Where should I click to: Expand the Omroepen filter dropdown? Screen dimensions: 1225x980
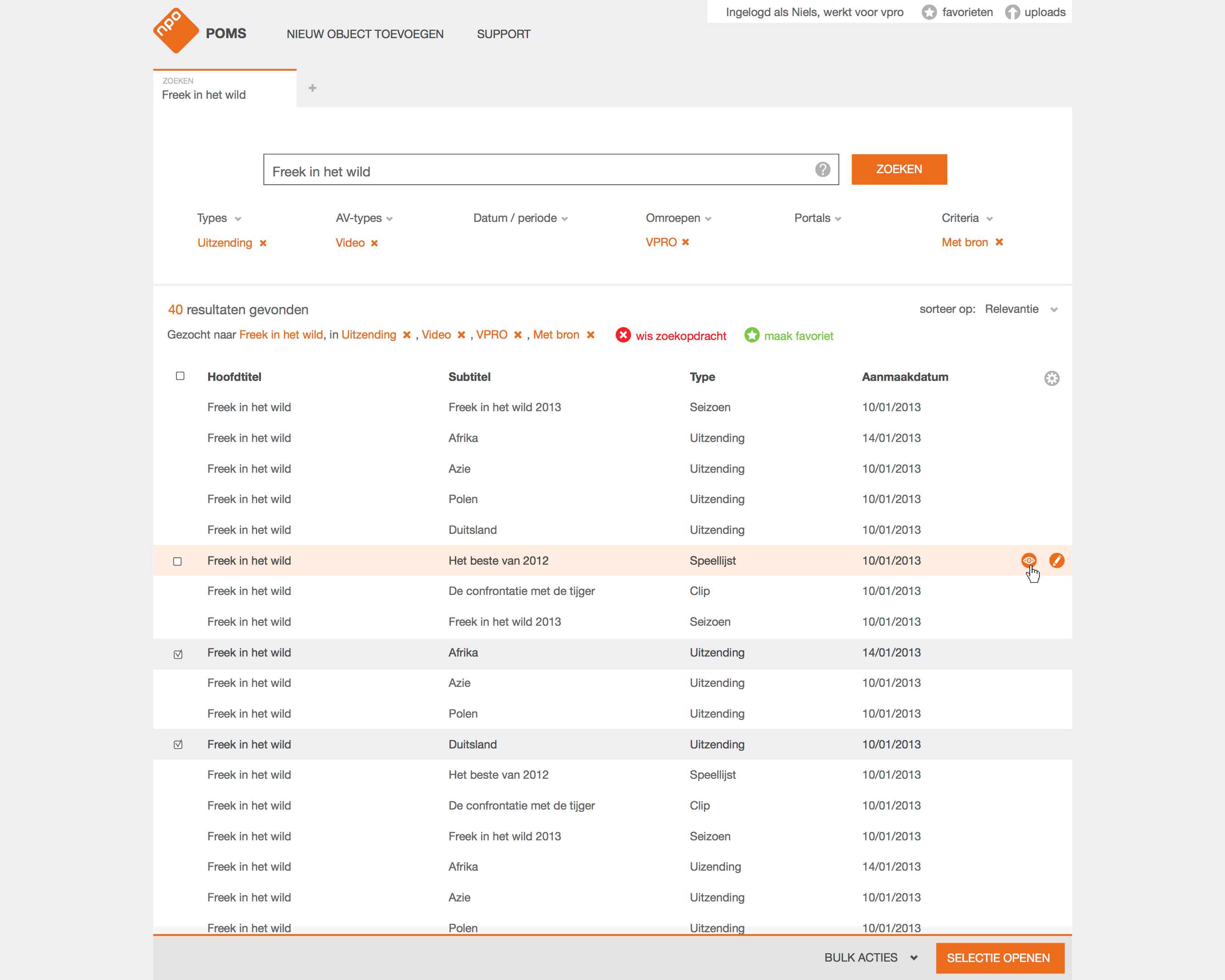(678, 218)
